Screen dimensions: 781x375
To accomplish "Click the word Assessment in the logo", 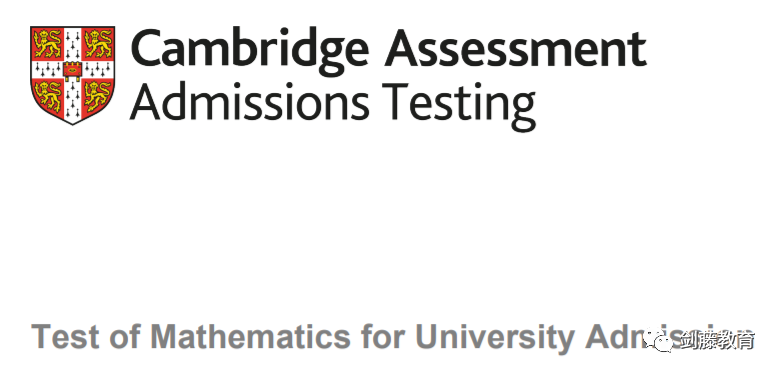I will tap(516, 48).
